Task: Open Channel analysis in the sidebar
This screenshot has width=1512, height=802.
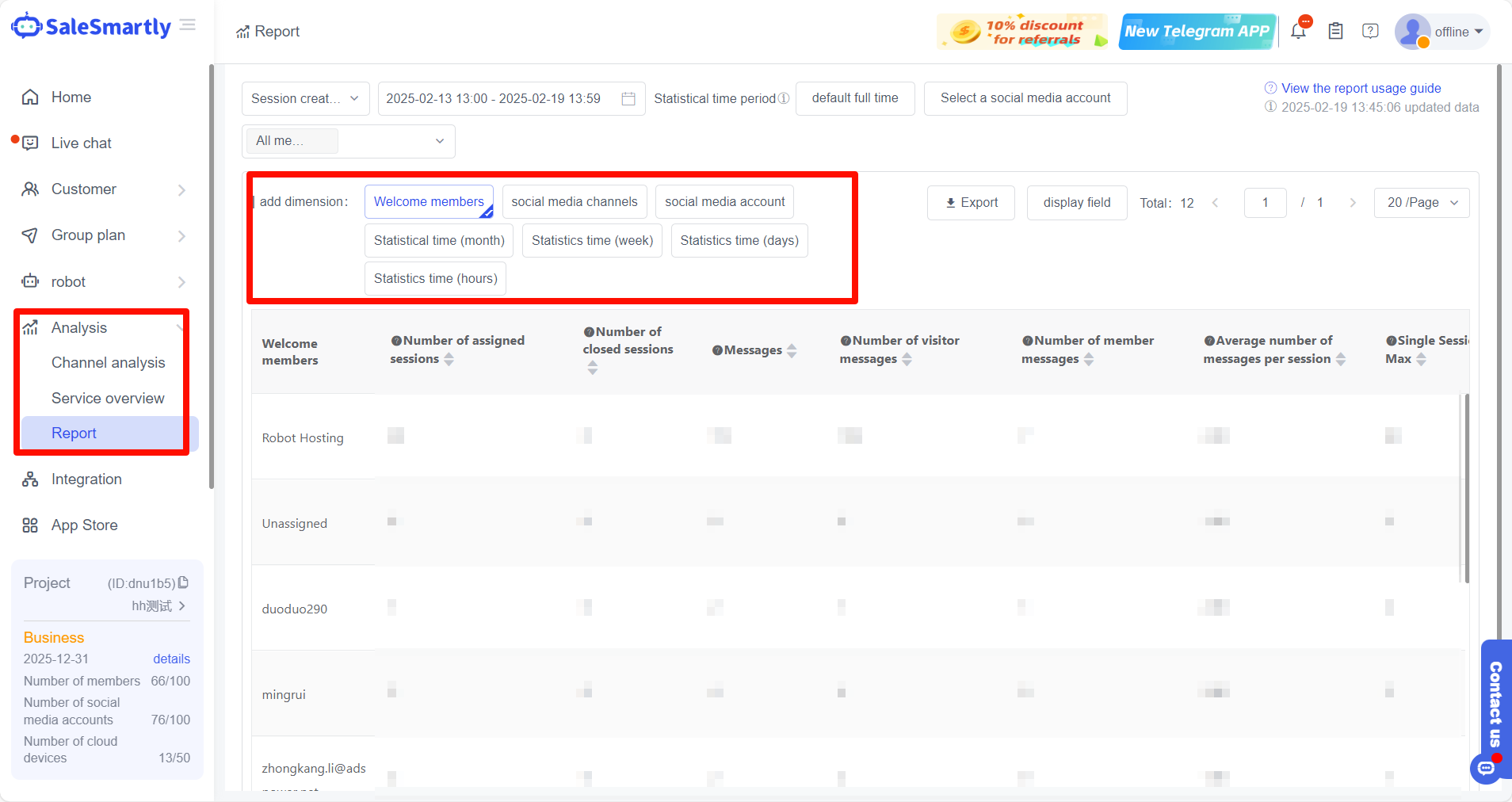Action: [109, 363]
